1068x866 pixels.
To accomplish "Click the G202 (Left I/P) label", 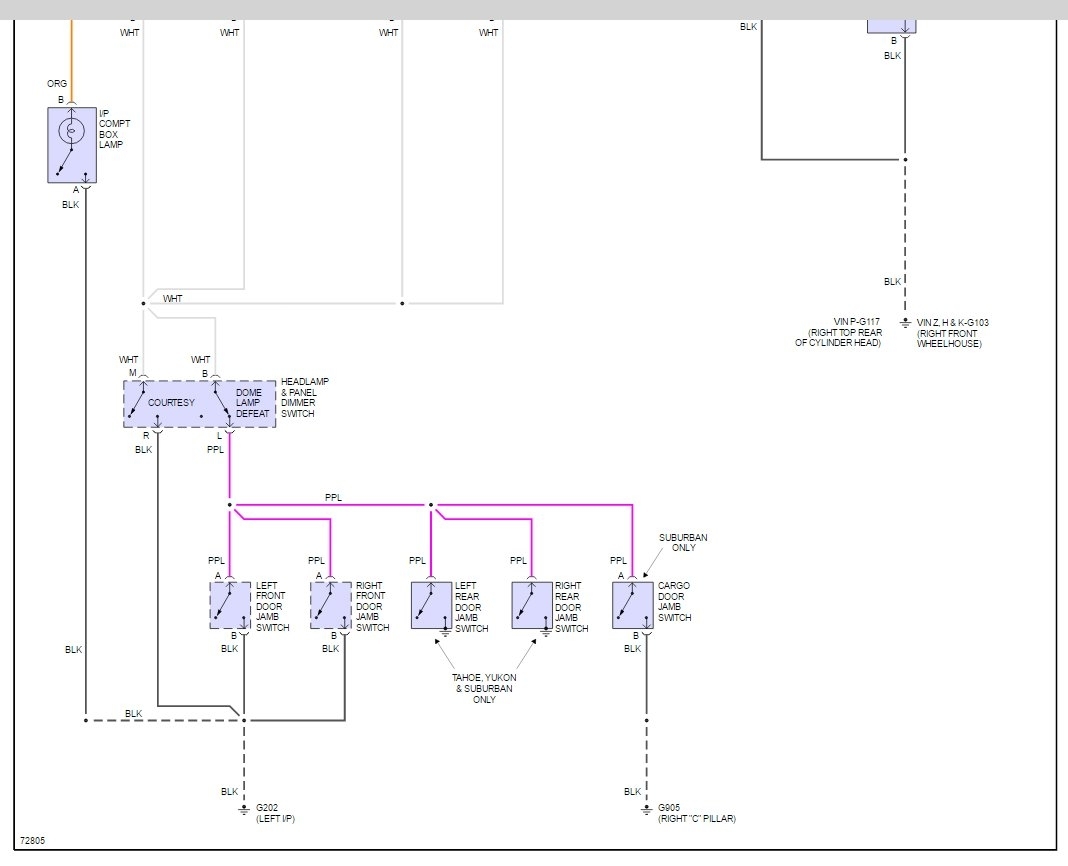I will click(x=275, y=813).
